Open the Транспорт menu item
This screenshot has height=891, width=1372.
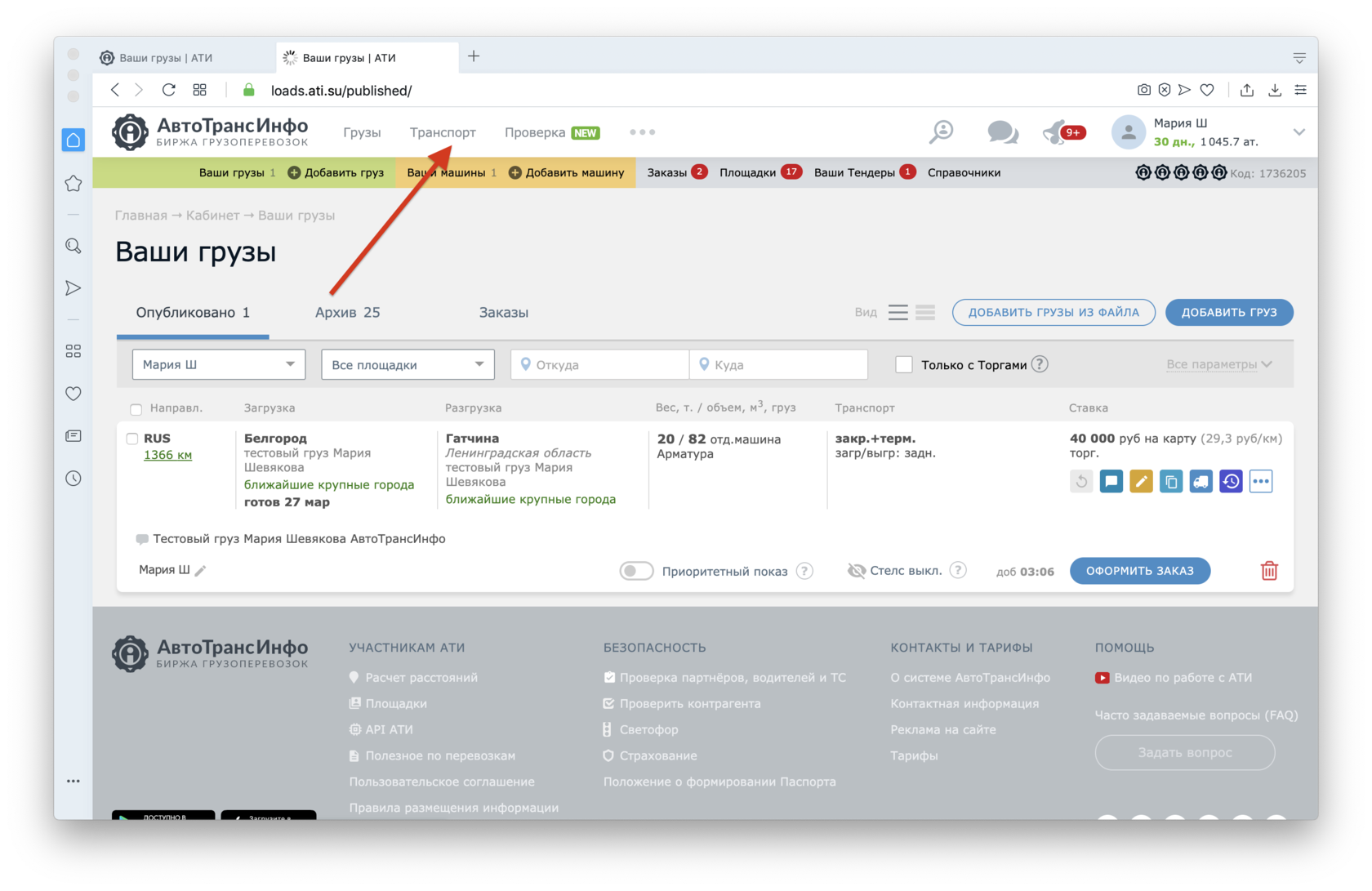(x=443, y=132)
